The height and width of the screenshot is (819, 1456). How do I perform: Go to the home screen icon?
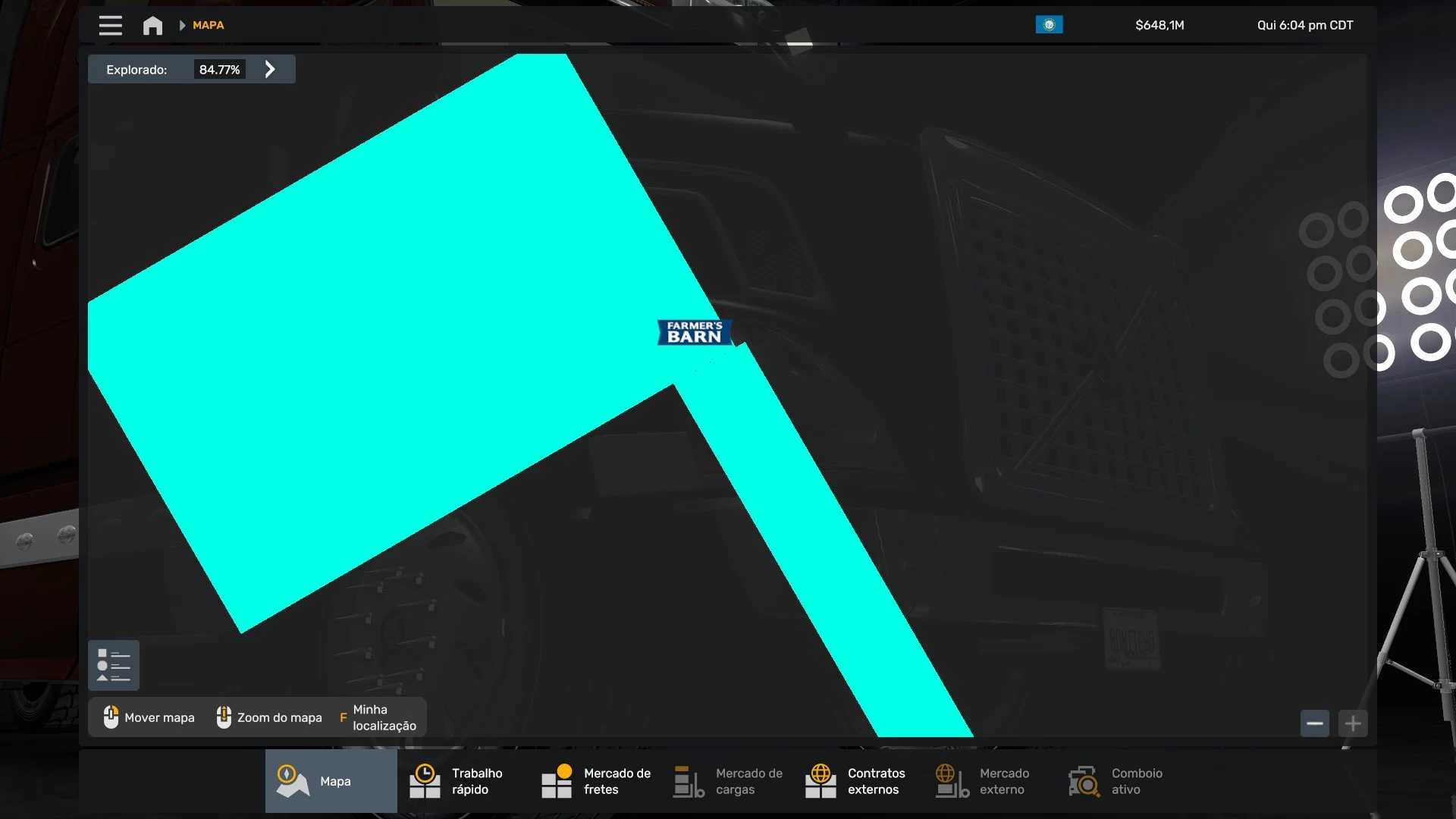point(152,25)
